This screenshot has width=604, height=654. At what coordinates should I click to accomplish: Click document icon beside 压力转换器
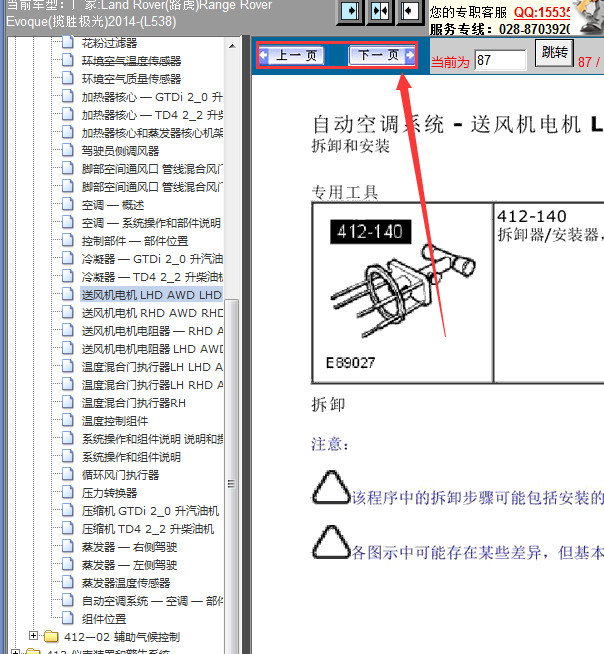(68, 492)
